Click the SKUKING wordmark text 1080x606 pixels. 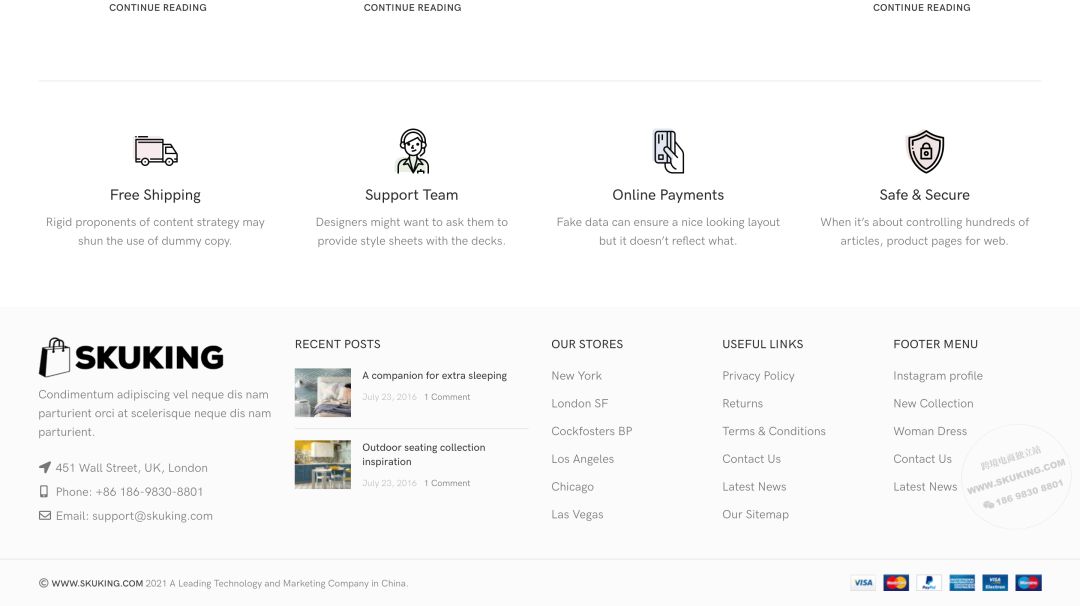[149, 357]
